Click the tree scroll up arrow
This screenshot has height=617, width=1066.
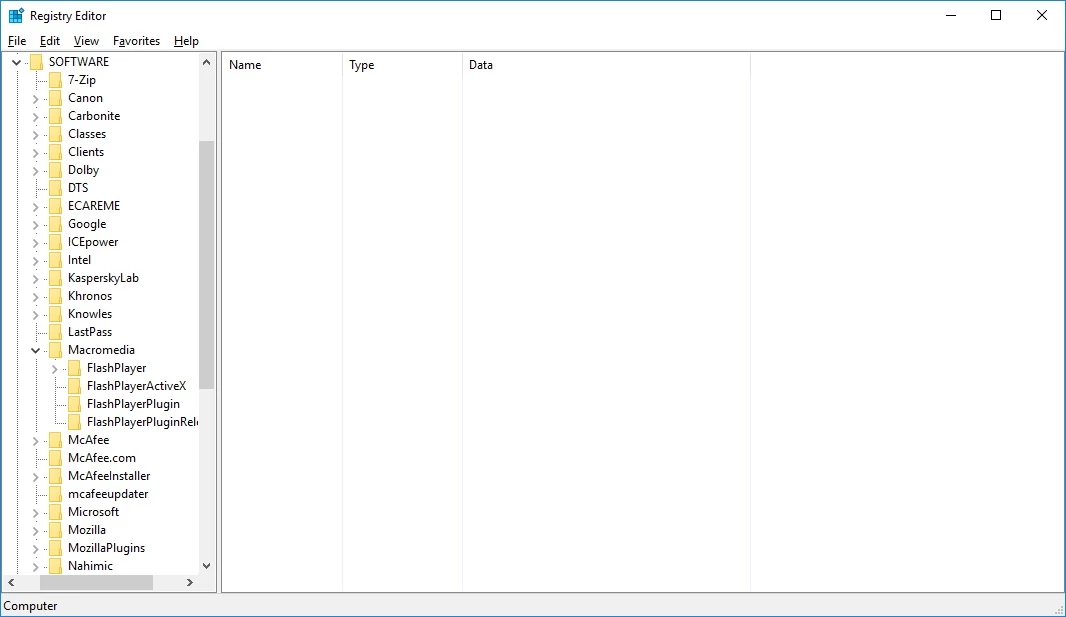pyautogui.click(x=207, y=62)
